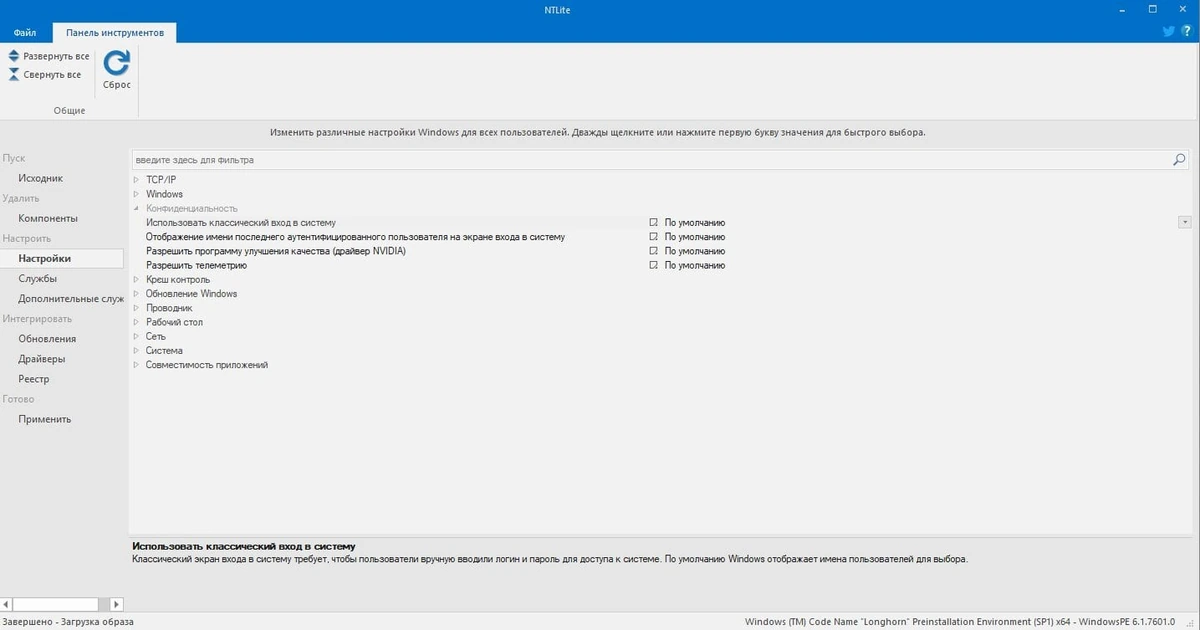This screenshot has width=1200, height=630.
Task: Expand the TCP/IP tree node
Action: [136, 180]
